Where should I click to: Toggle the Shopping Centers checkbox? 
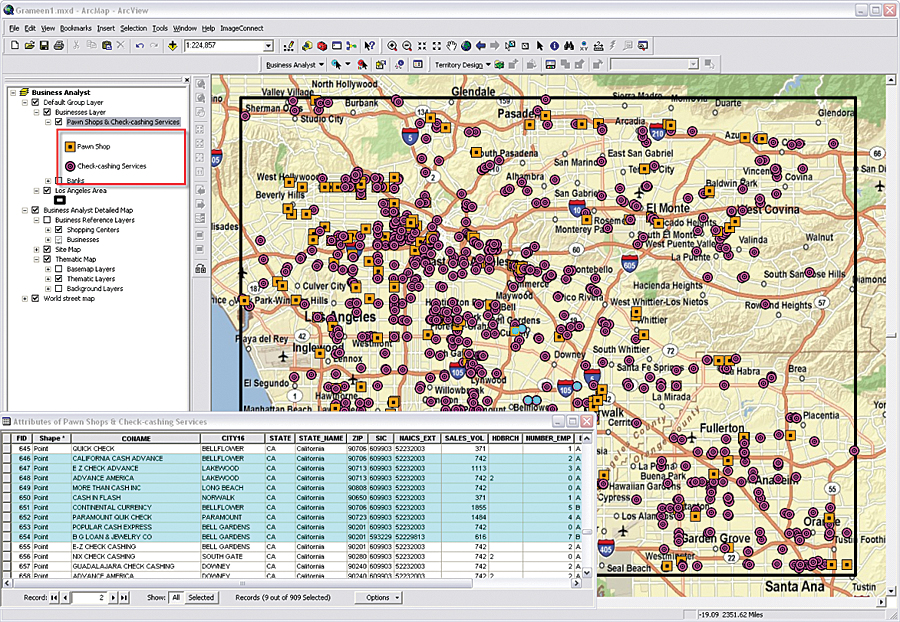click(x=59, y=230)
